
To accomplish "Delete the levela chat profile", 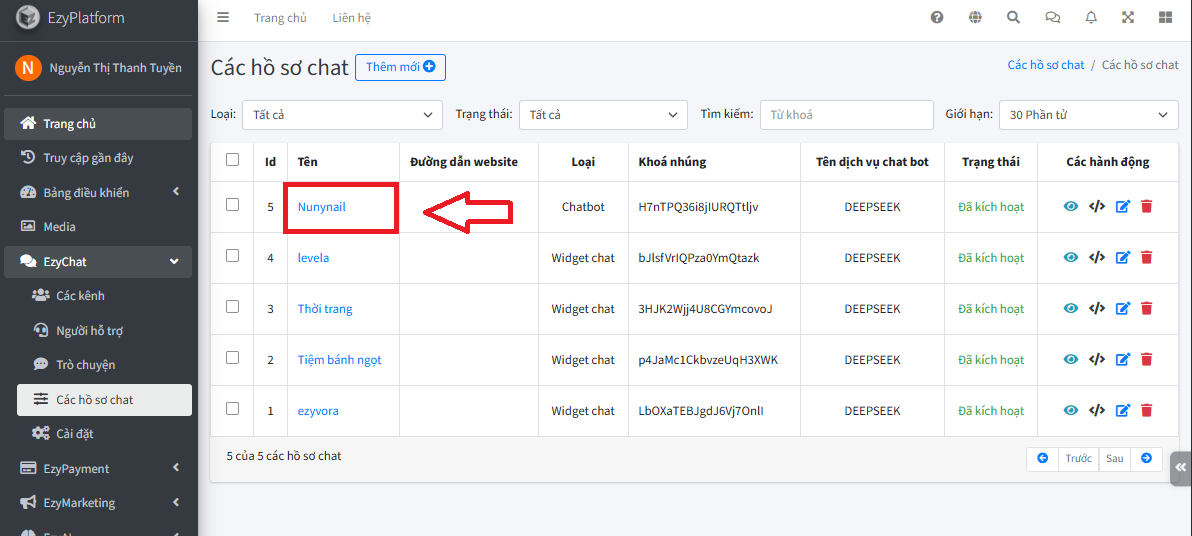I will [x=1147, y=258].
